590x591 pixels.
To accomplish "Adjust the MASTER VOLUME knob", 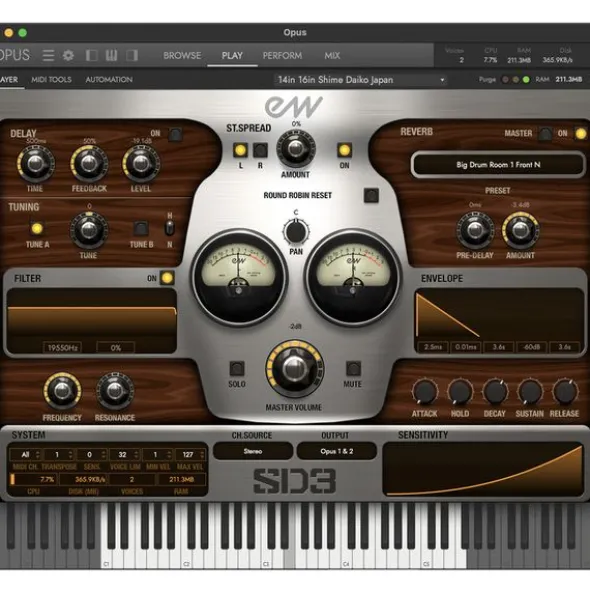I will click(x=294, y=369).
